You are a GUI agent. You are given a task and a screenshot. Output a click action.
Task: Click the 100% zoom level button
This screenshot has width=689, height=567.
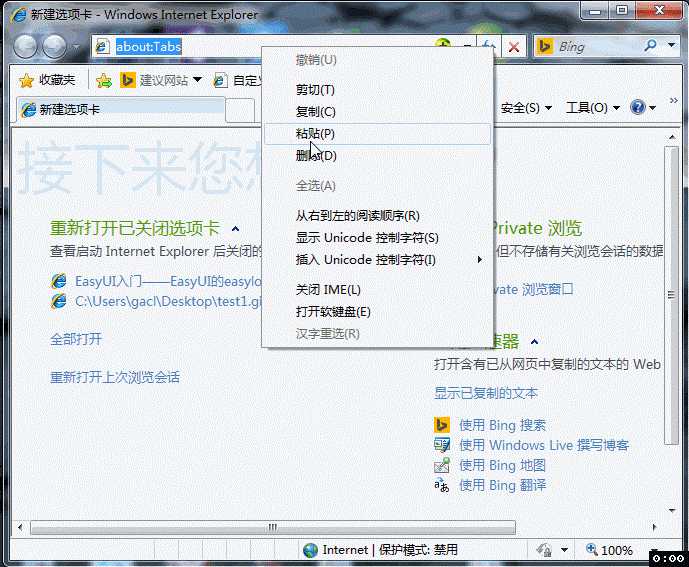click(x=609, y=550)
